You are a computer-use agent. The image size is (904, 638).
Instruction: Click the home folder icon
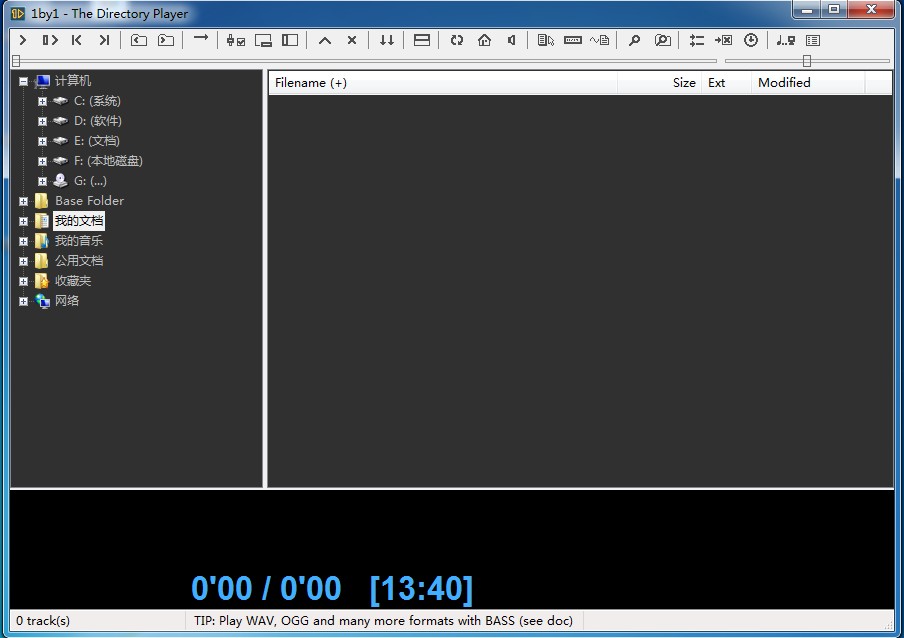point(484,40)
